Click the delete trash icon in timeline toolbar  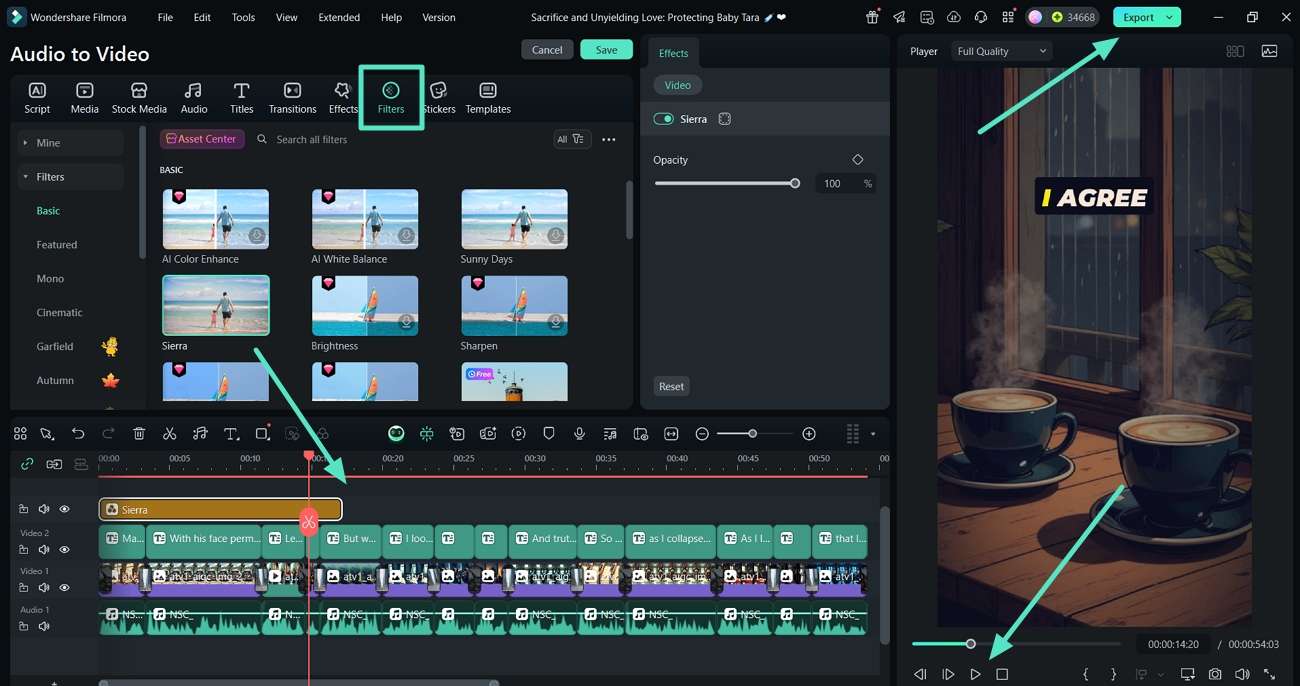click(x=139, y=434)
